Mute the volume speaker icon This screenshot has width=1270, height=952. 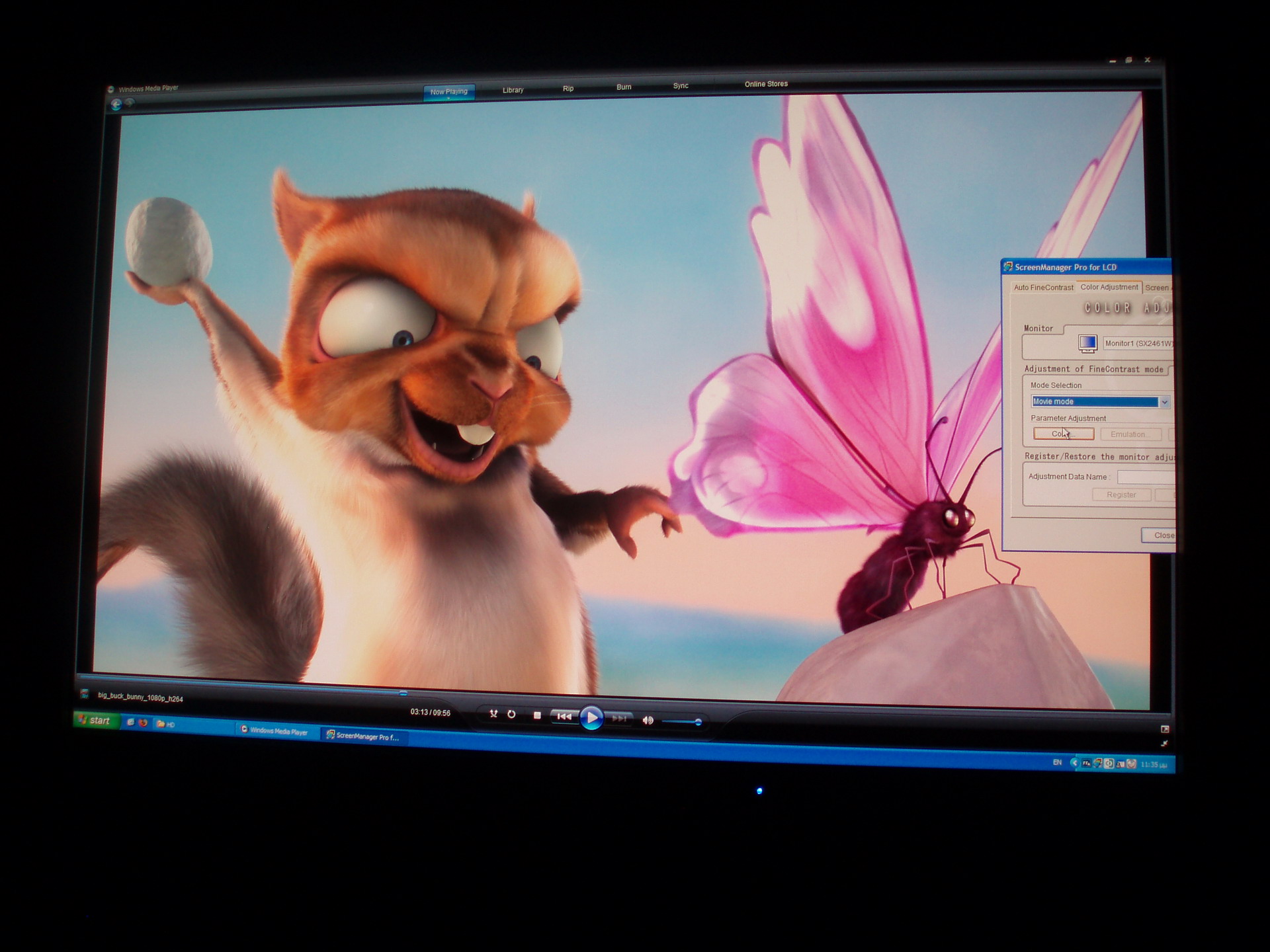click(x=648, y=720)
